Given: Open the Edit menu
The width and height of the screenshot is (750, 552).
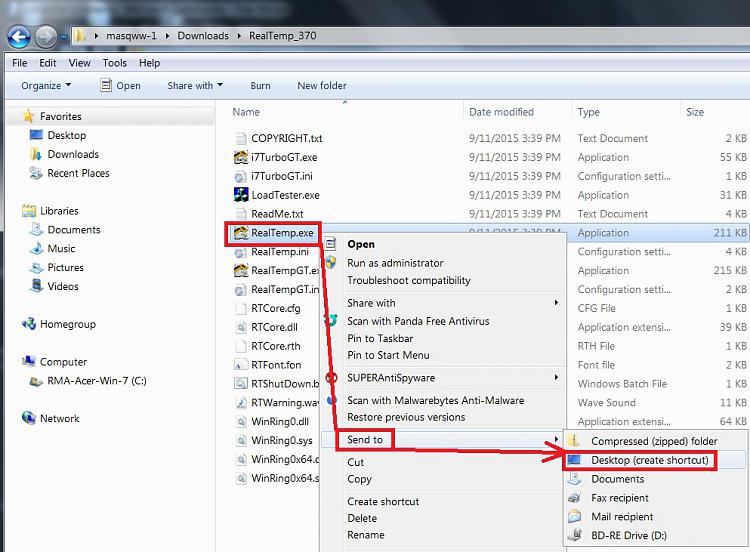Looking at the screenshot, I should [47, 63].
